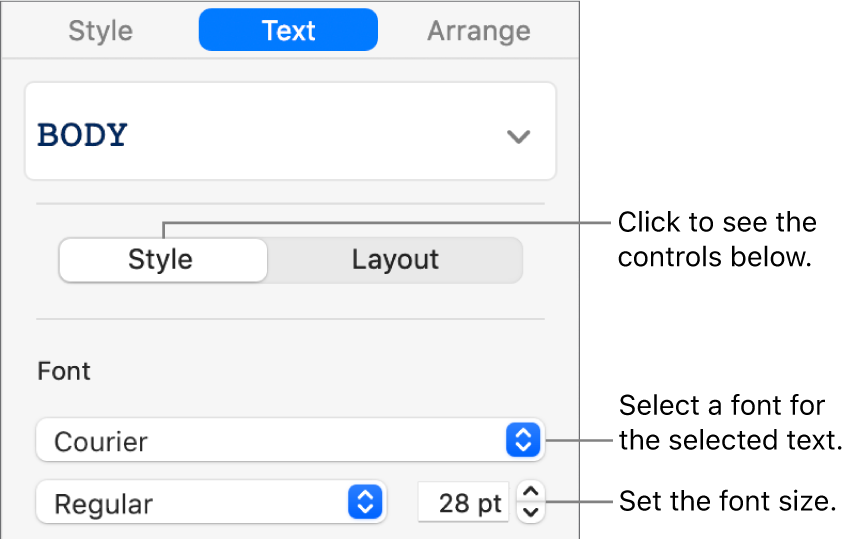Decrease font size with the down arrow
Screen dimensions: 857x539
pos(531,512)
